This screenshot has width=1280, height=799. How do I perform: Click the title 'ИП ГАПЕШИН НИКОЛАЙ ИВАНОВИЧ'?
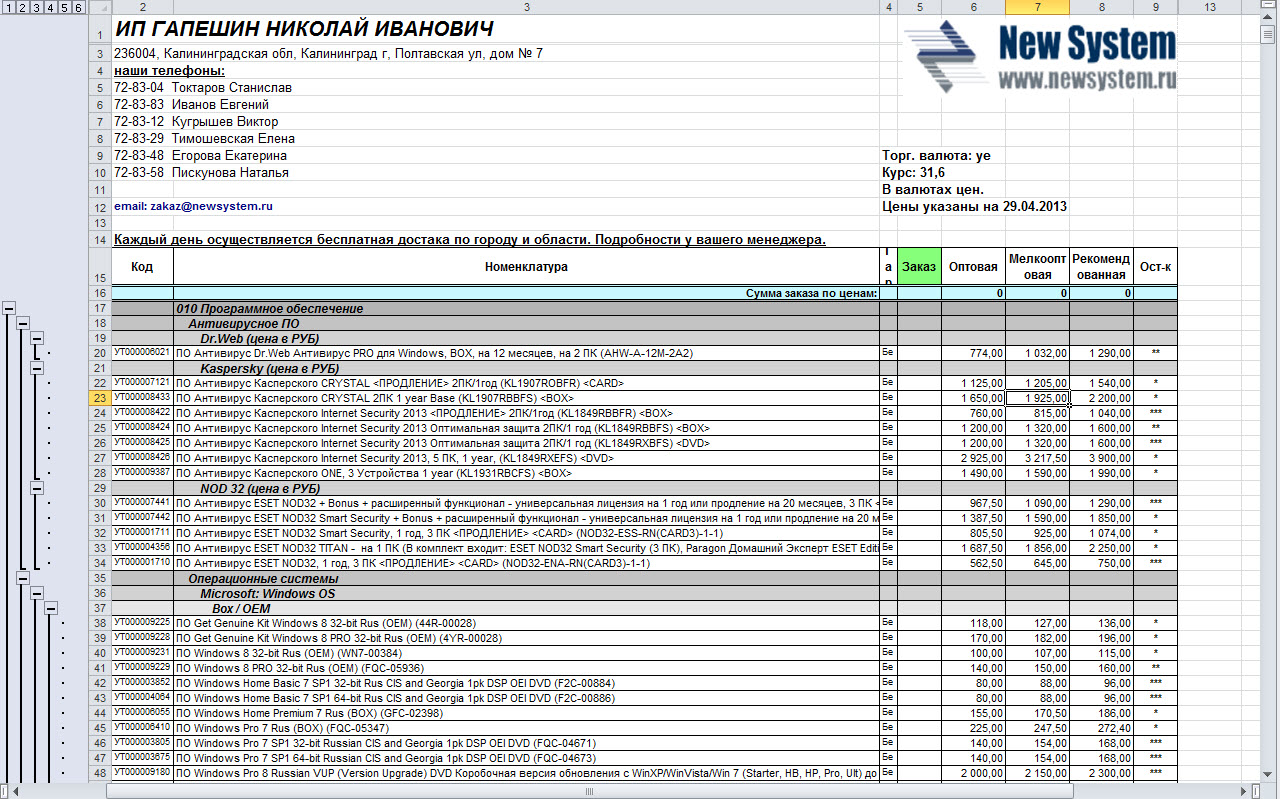[x=305, y=28]
